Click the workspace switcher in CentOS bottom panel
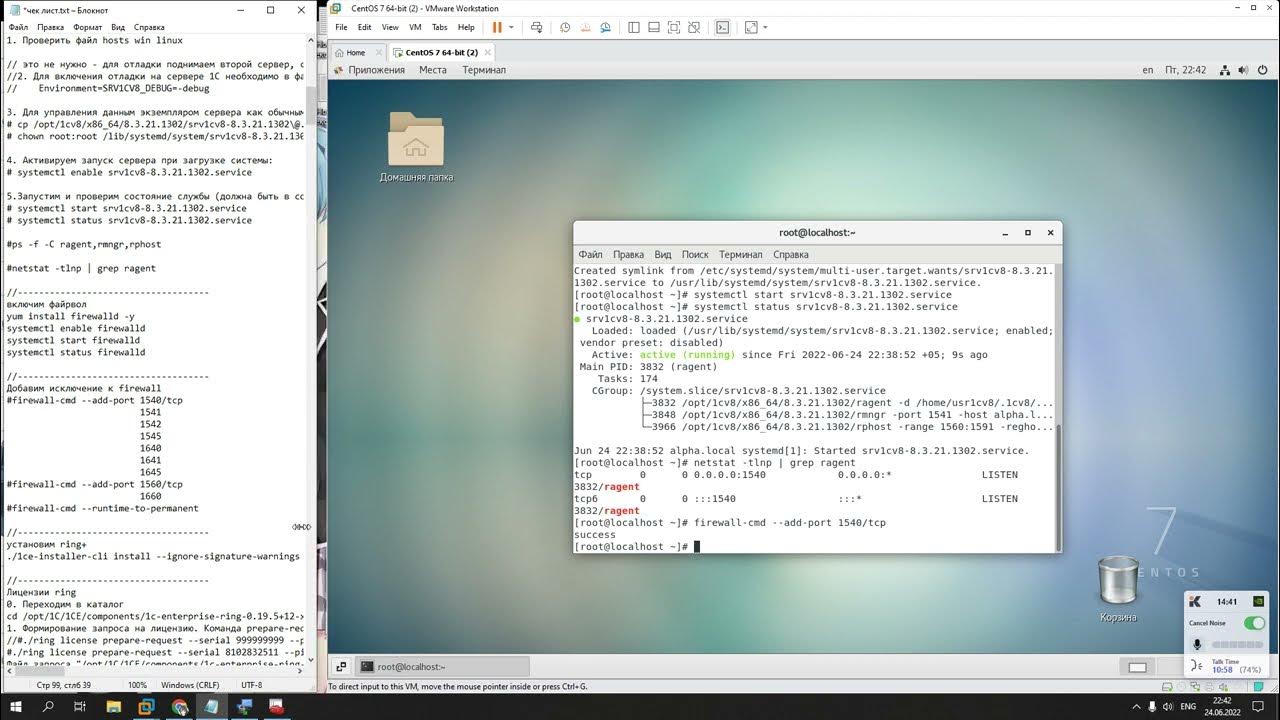Screen dimensions: 1280x720 tap(1137, 668)
